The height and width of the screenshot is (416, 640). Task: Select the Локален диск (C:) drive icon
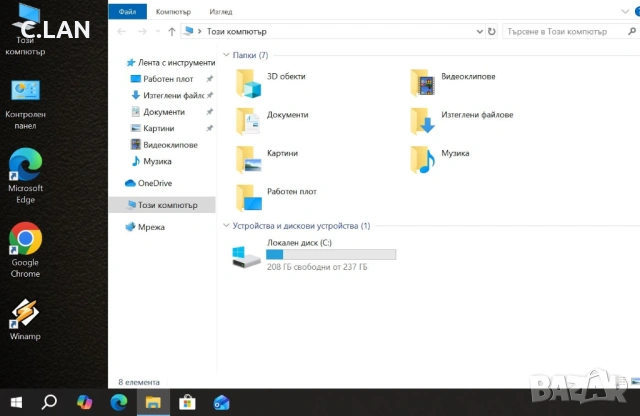point(246,257)
